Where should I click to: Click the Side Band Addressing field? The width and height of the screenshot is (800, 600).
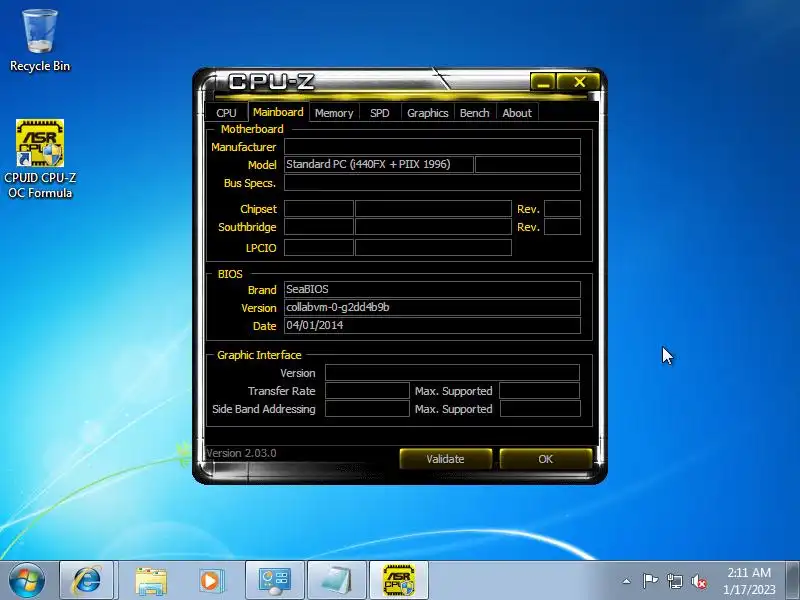[x=367, y=408]
